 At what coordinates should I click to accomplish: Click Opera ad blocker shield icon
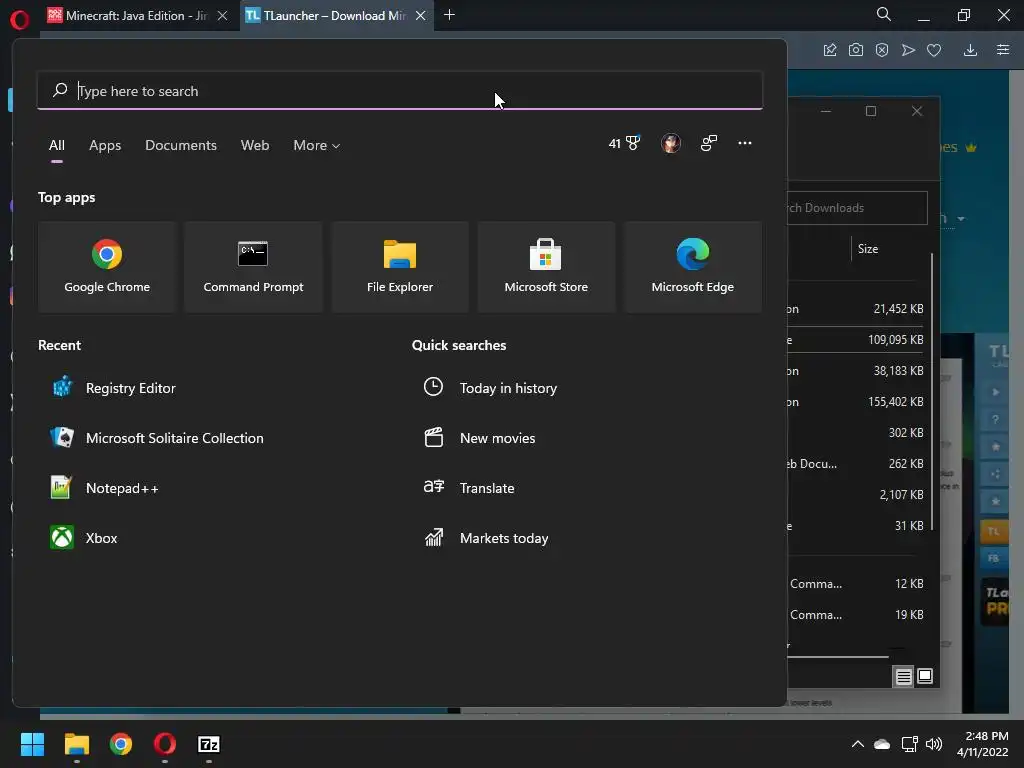point(882,50)
